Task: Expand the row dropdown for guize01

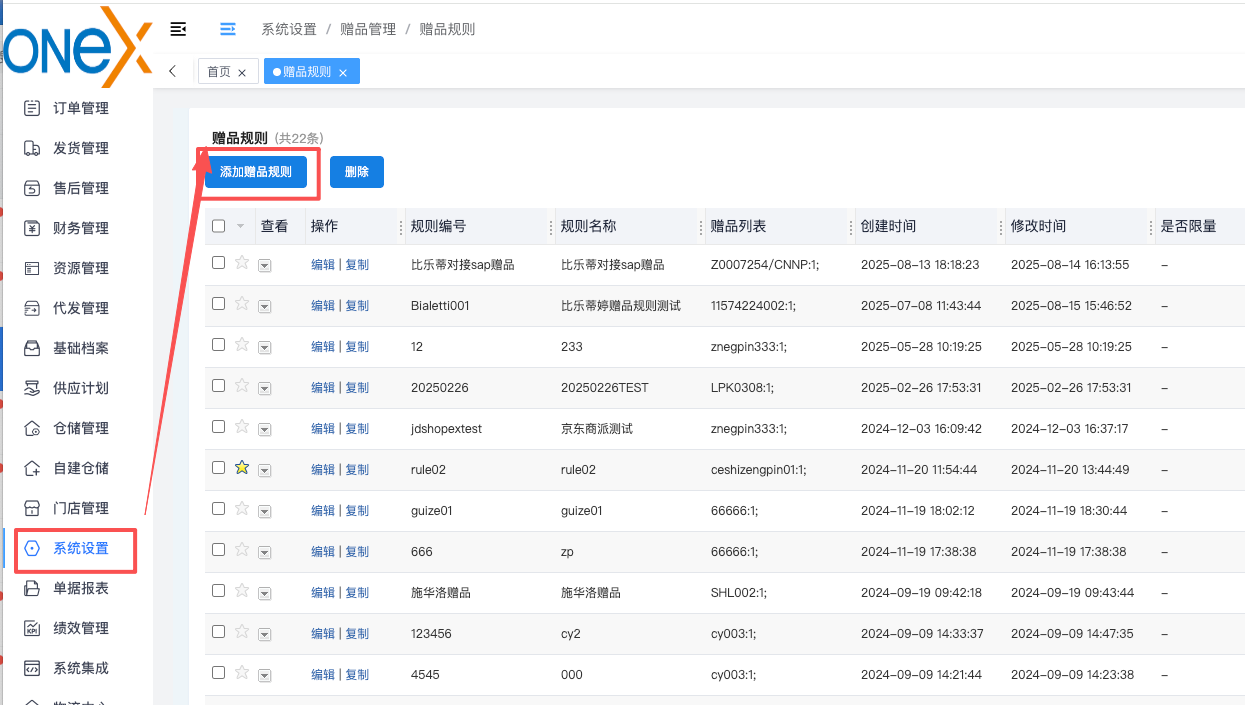Action: point(265,511)
